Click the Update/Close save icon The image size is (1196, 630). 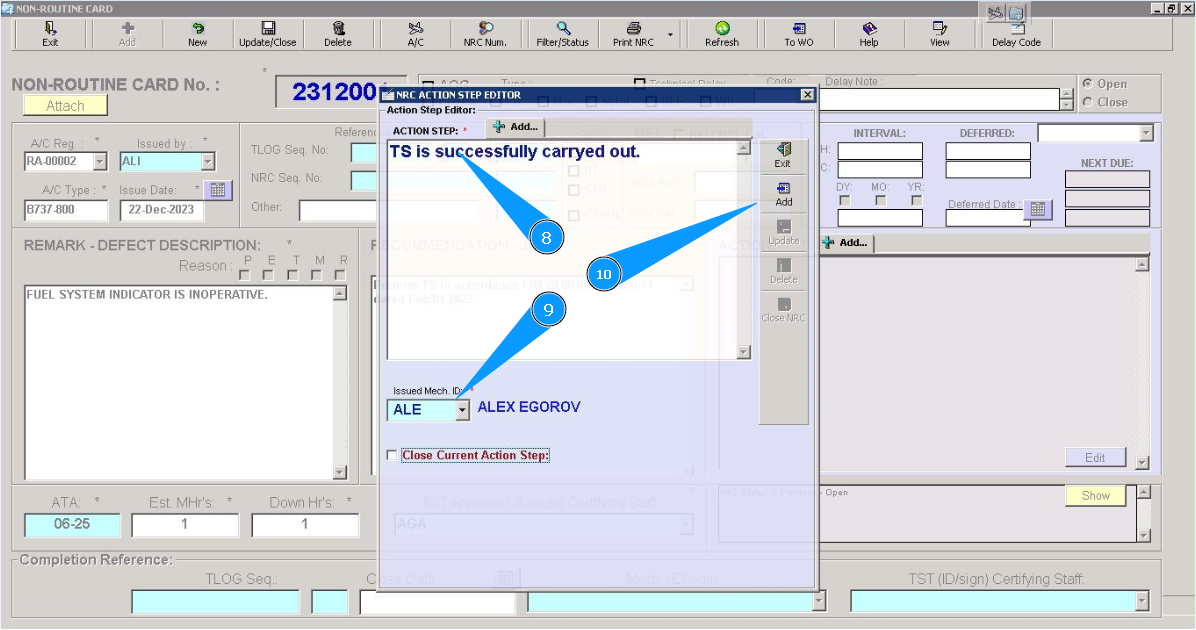click(x=268, y=28)
